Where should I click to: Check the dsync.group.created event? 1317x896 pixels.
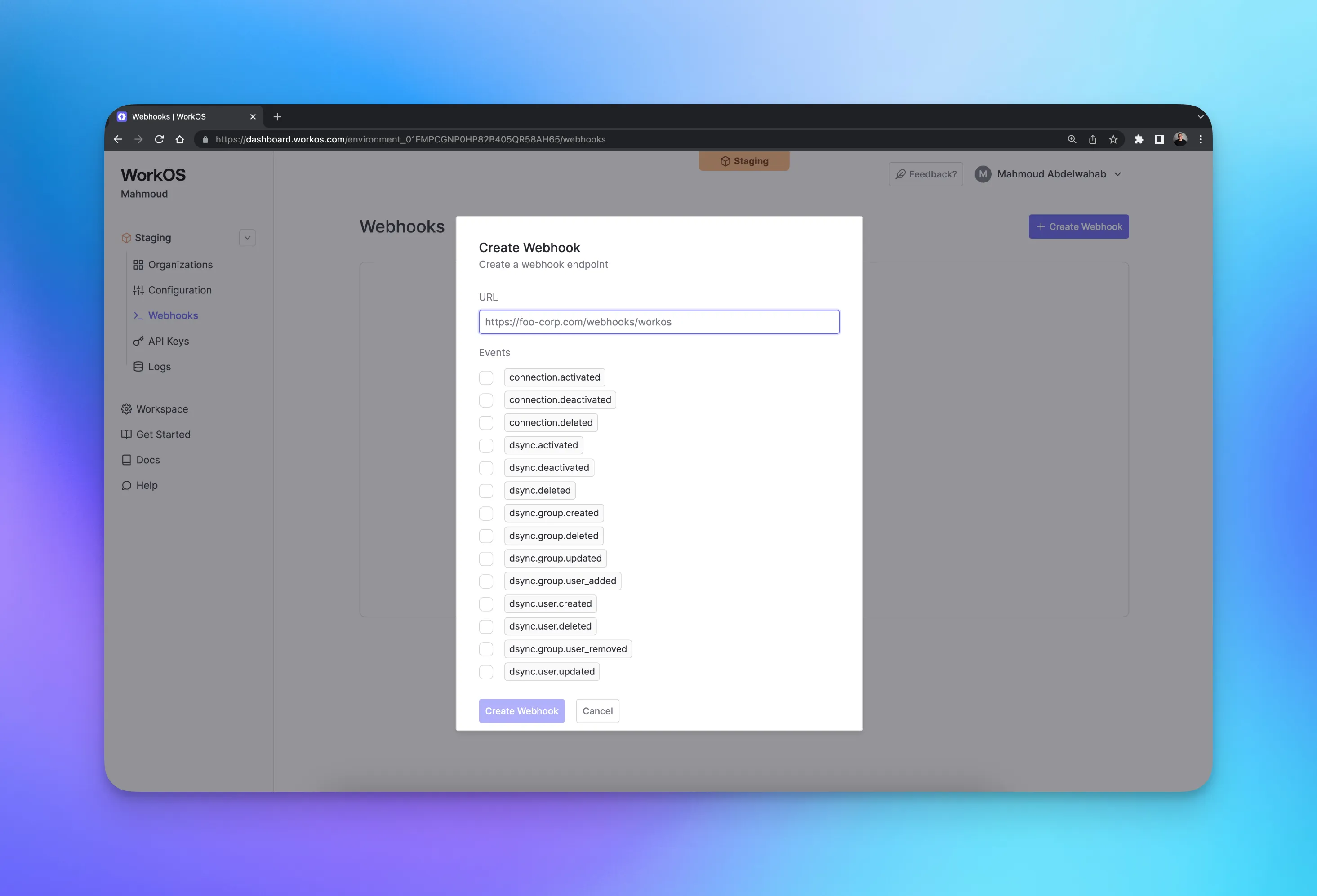click(x=485, y=514)
